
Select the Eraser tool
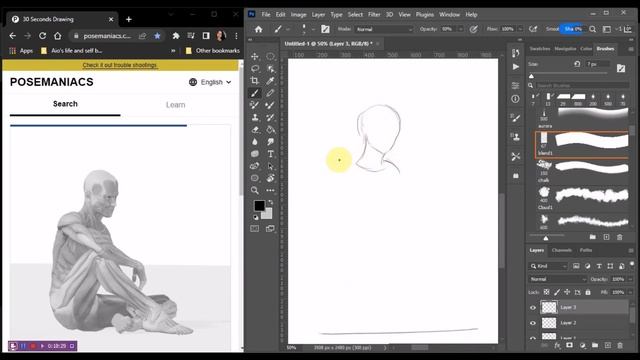click(x=255, y=130)
